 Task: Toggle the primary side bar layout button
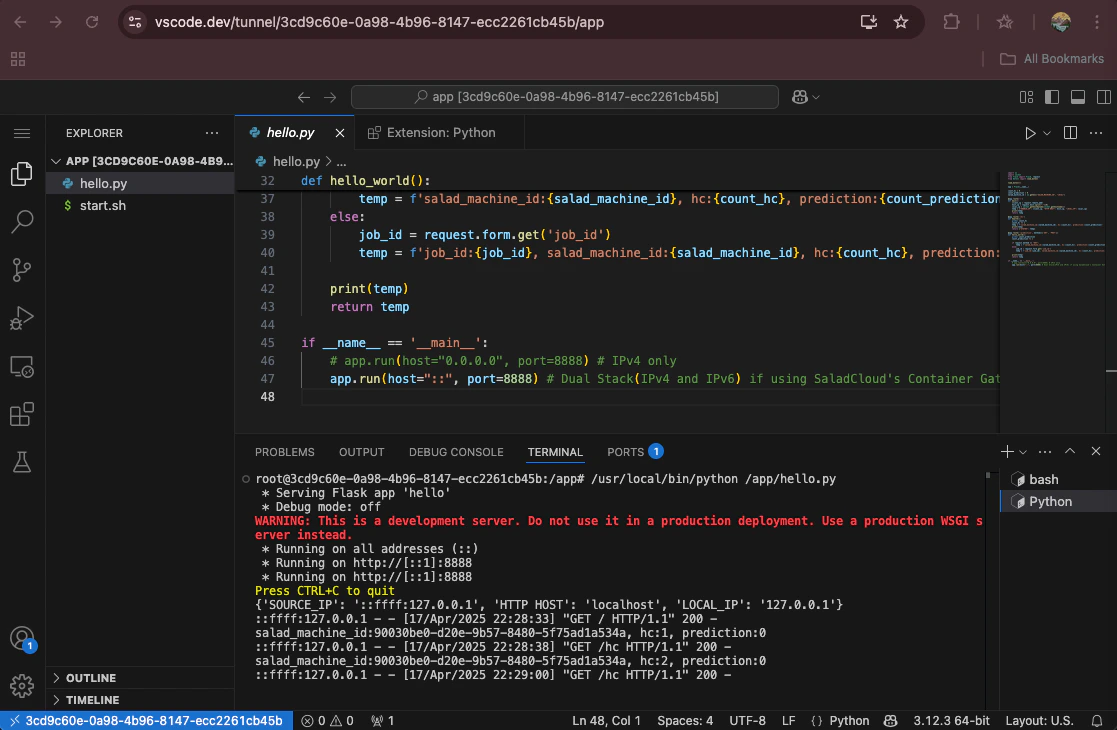click(x=1051, y=97)
